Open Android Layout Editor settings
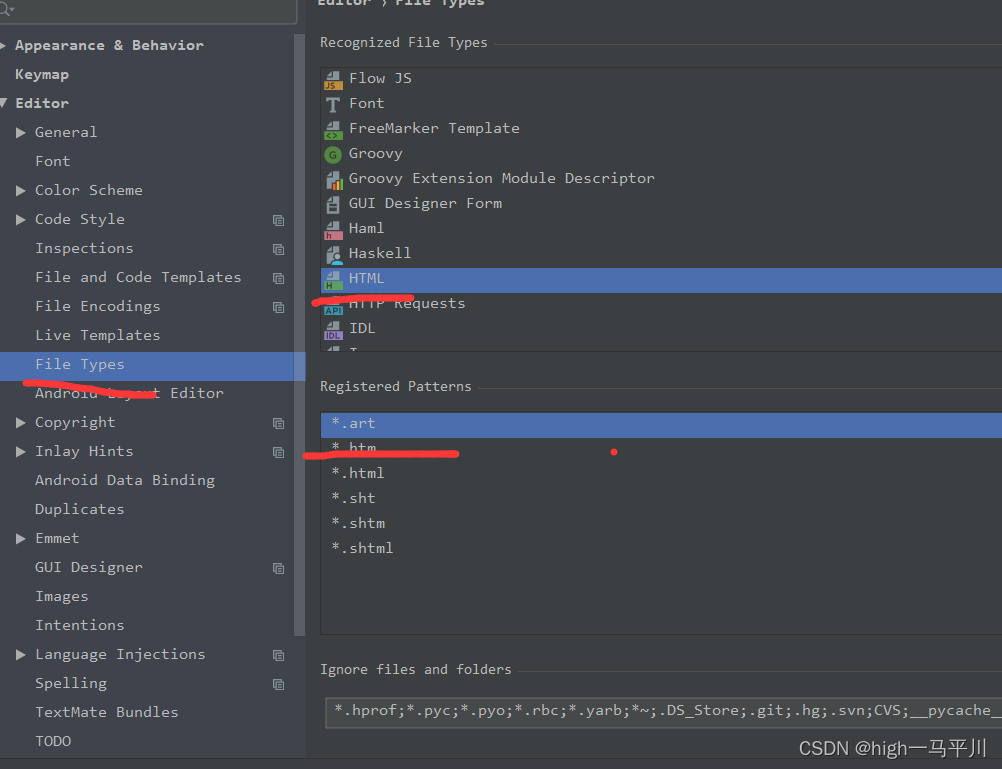The image size is (1002, 769). pyautogui.click(x=130, y=393)
